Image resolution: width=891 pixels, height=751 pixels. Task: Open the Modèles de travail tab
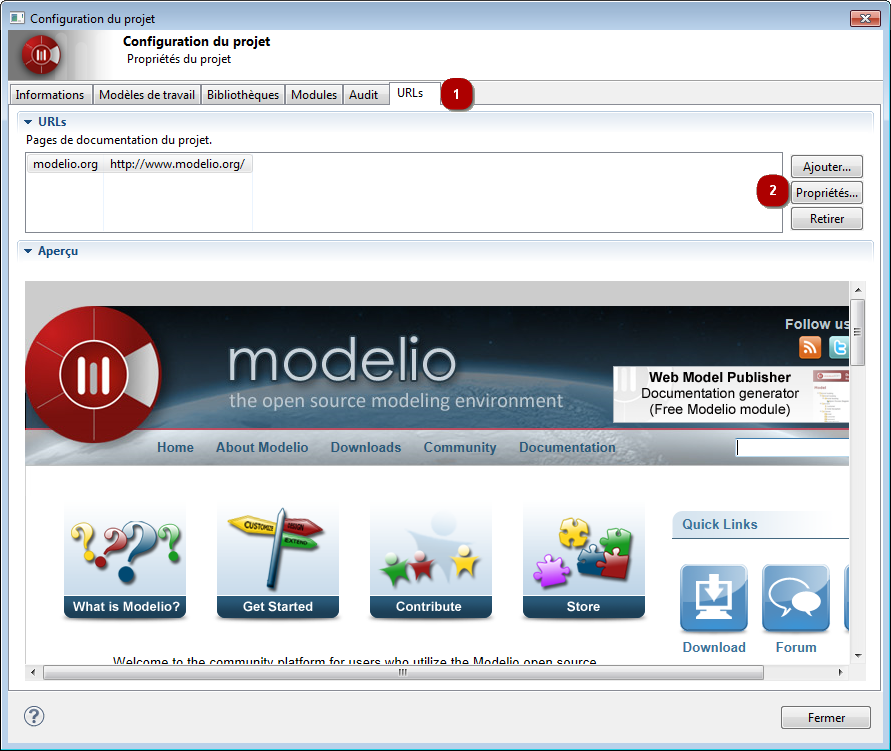tap(147, 95)
